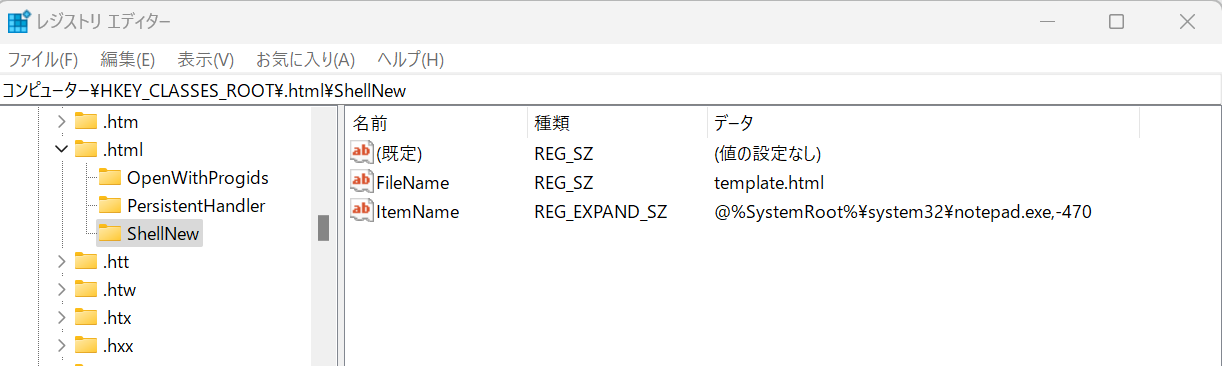The image size is (1222, 366).
Task: Click the .html folder icon
Action: click(x=86, y=150)
